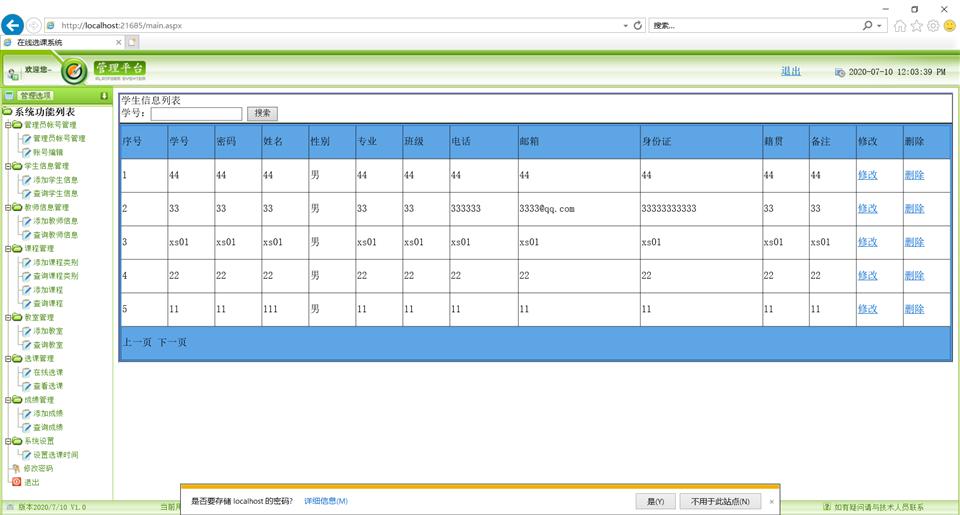
Task: Open 添加学生信息 in the sidebar tree
Action: [x=55, y=180]
